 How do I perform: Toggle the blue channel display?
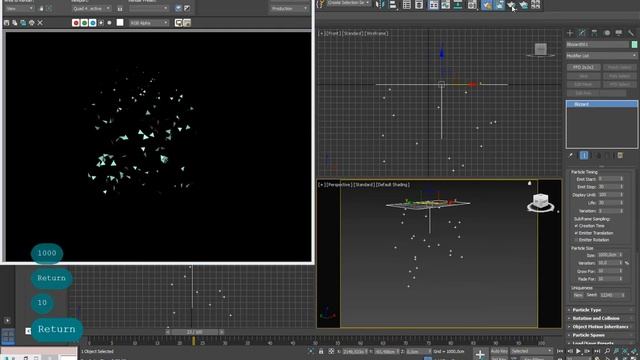pyautogui.click(x=93, y=23)
